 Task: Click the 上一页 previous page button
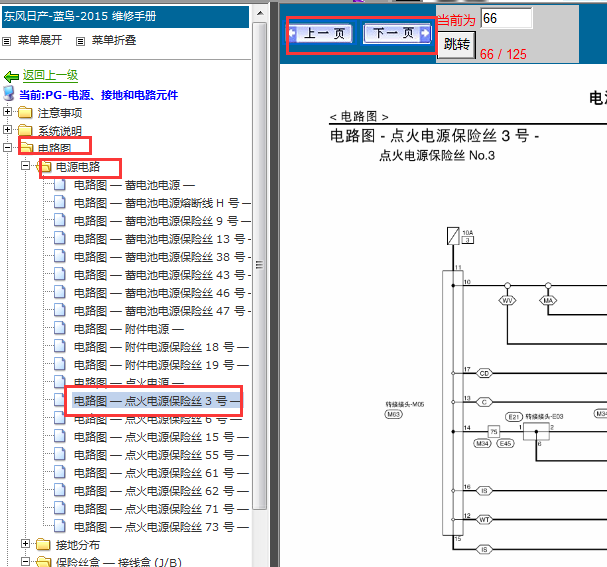(321, 33)
